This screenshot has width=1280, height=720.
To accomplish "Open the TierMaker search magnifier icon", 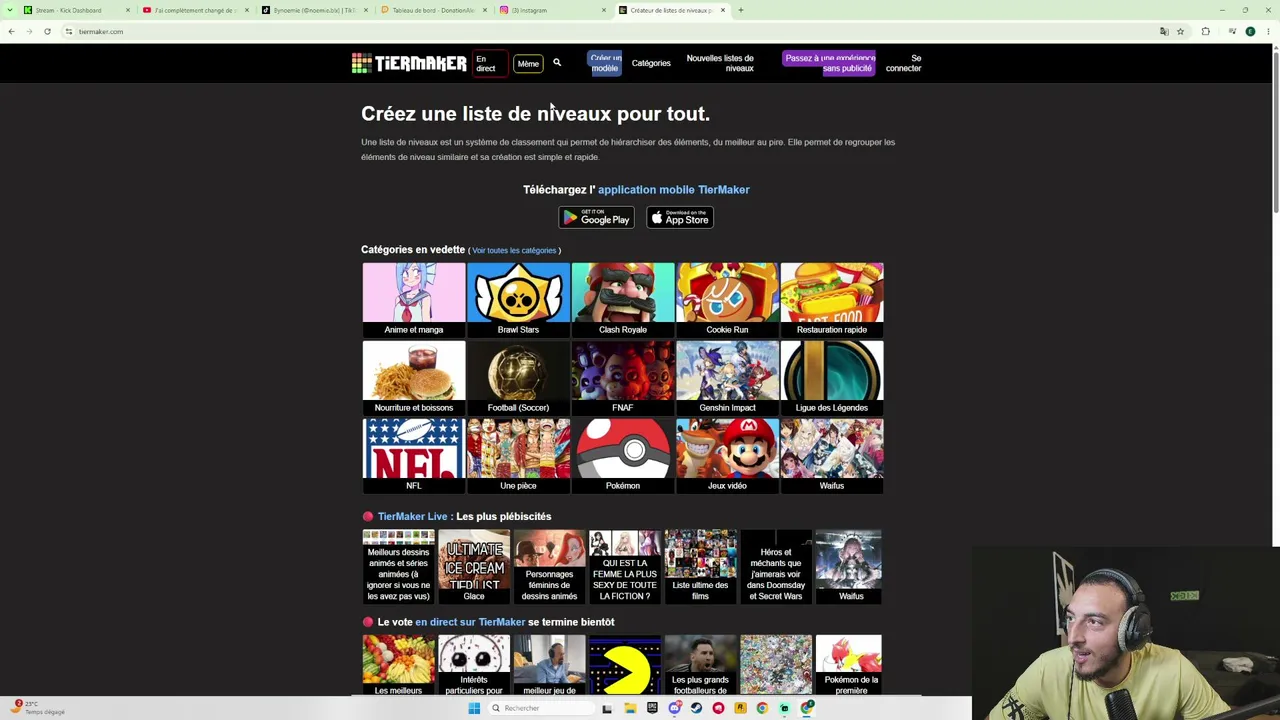I will [557, 63].
